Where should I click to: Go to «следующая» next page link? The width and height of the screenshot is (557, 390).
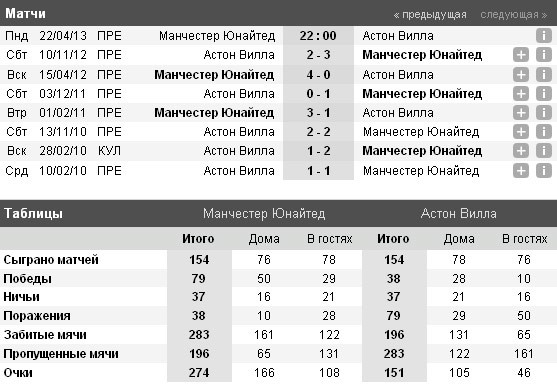513,15
